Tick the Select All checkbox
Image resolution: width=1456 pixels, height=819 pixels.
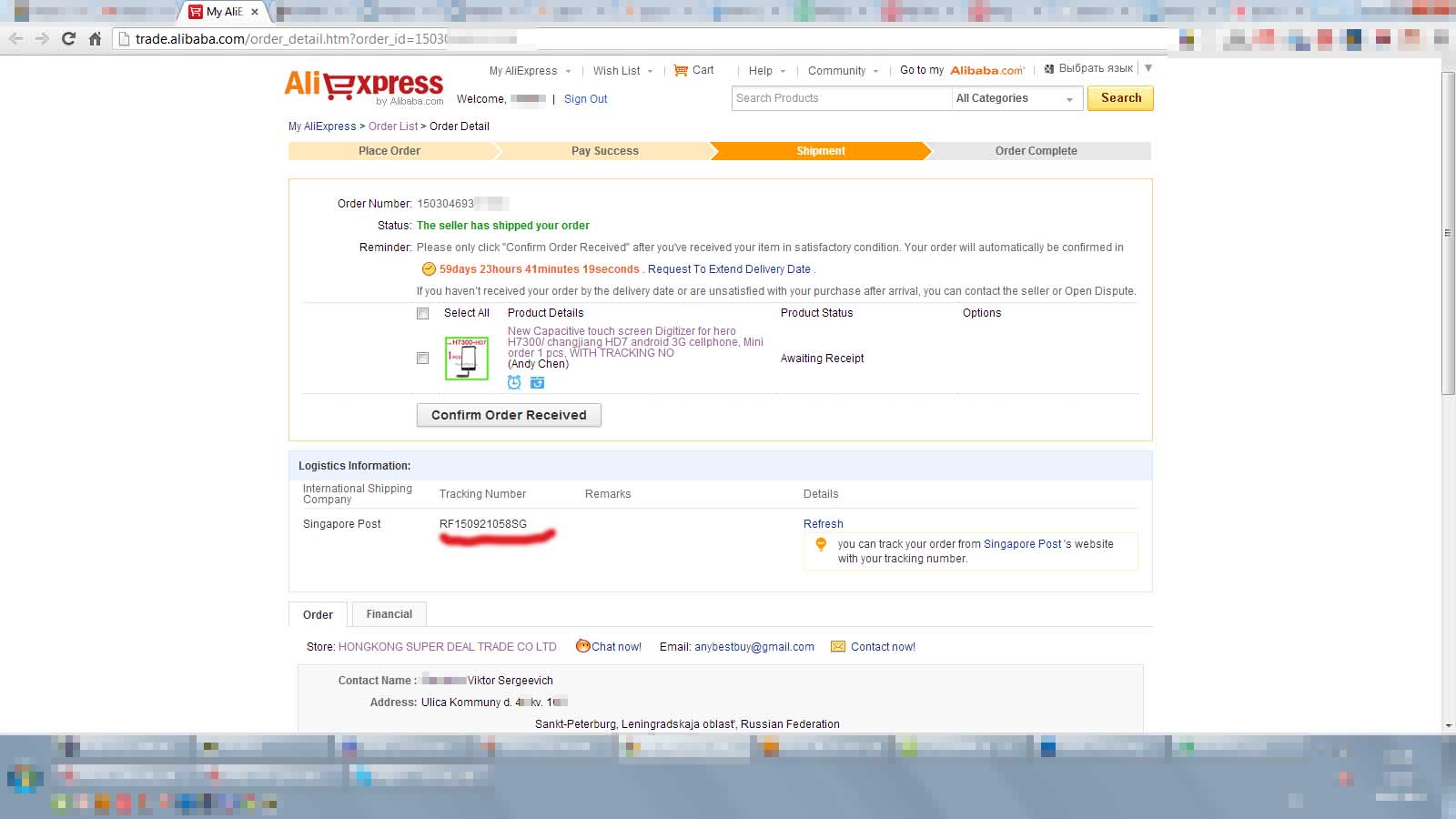pos(422,314)
